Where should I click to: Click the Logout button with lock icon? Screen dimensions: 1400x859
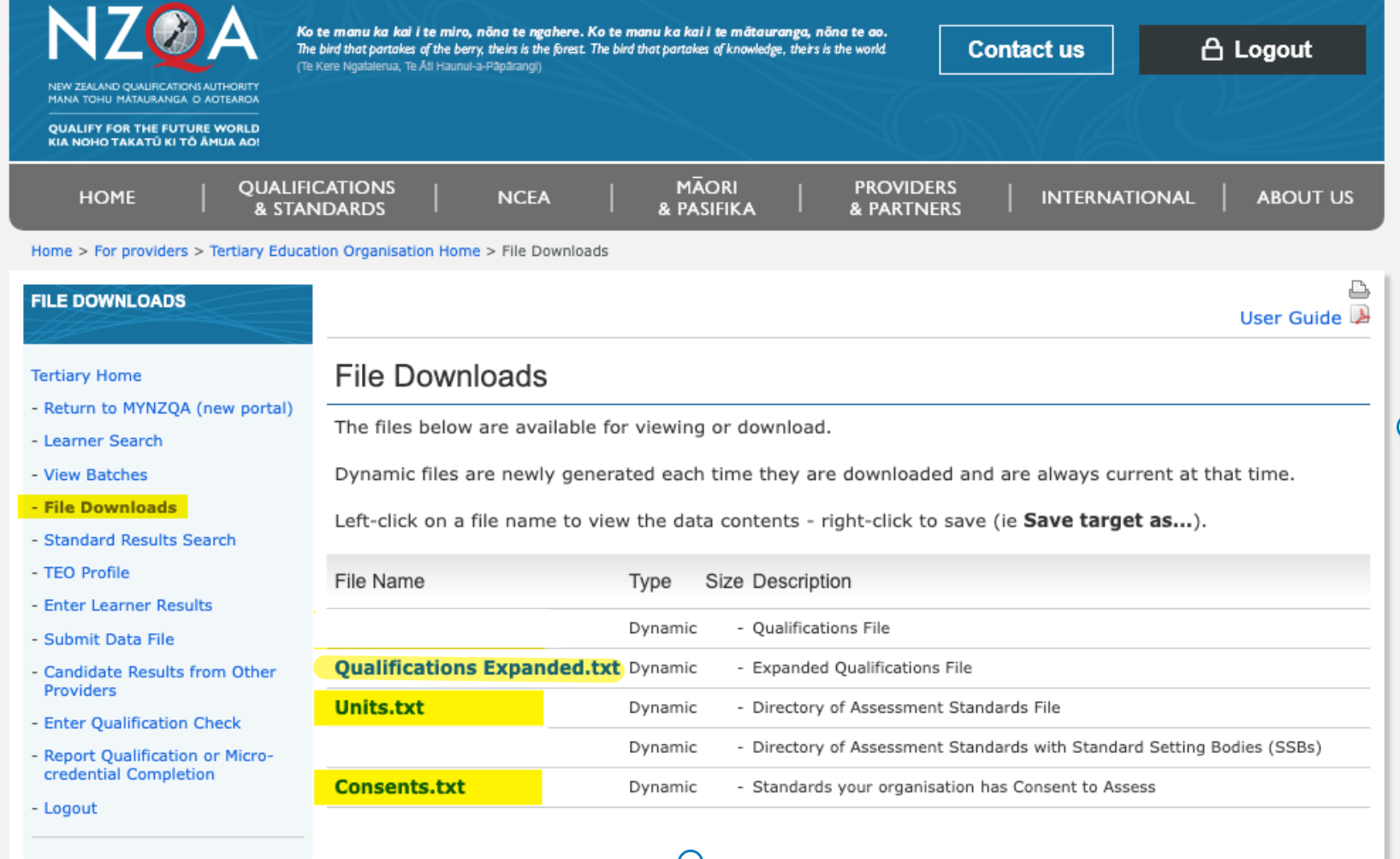tap(1252, 50)
